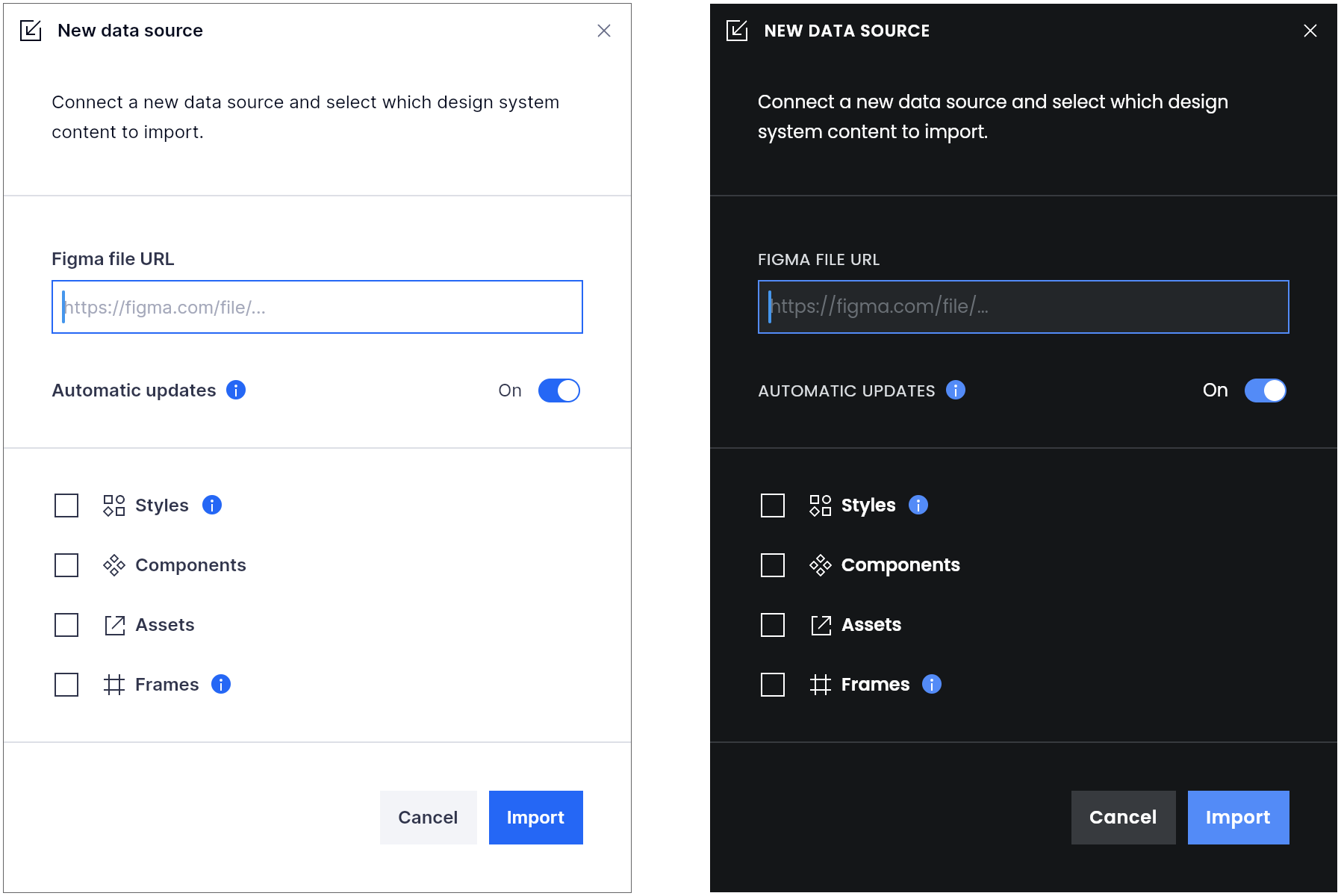
Task: Click the Assets label in dark dialog
Action: coord(871,625)
